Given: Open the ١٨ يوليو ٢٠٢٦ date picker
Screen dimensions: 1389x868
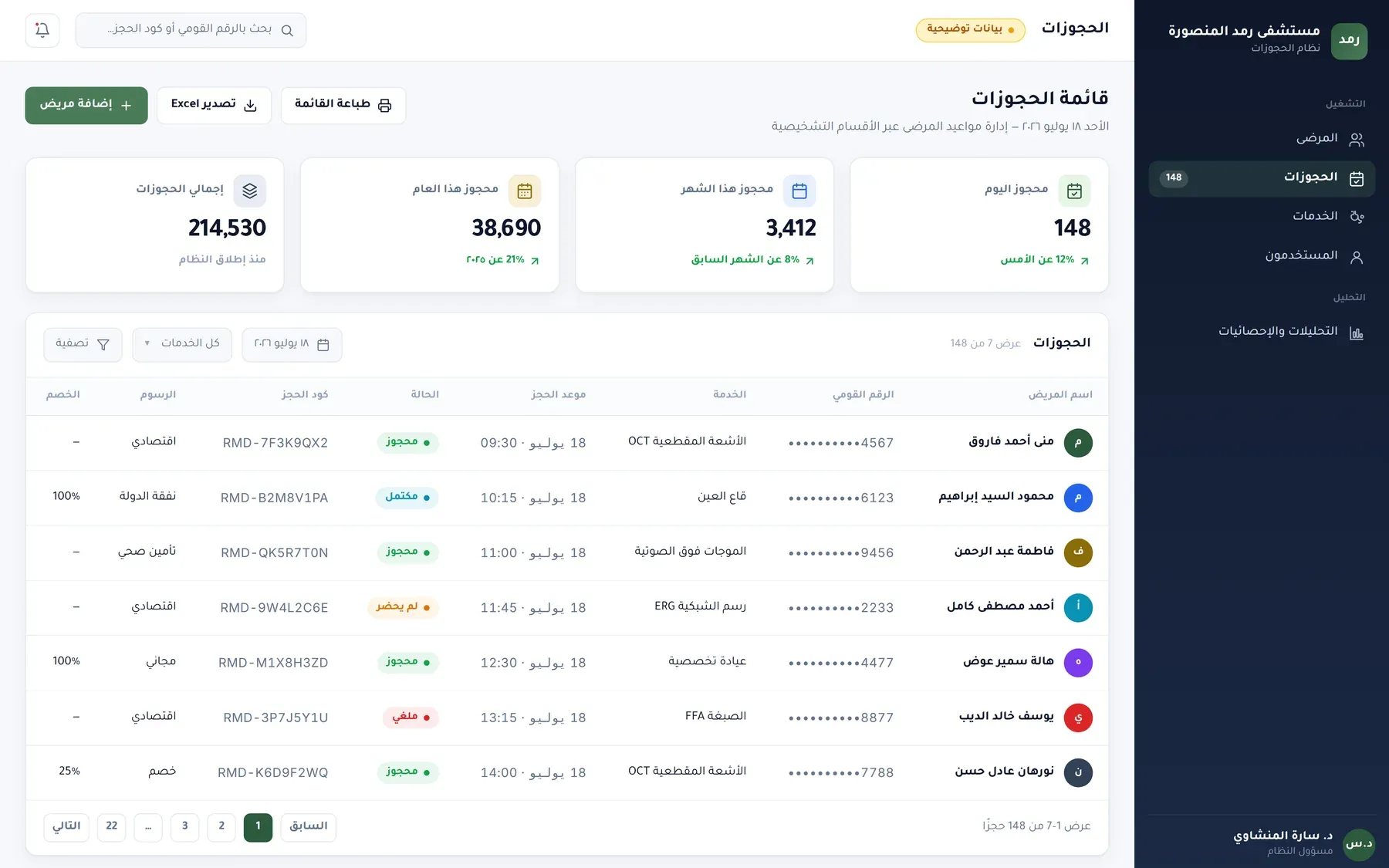Looking at the screenshot, I should pos(292,344).
